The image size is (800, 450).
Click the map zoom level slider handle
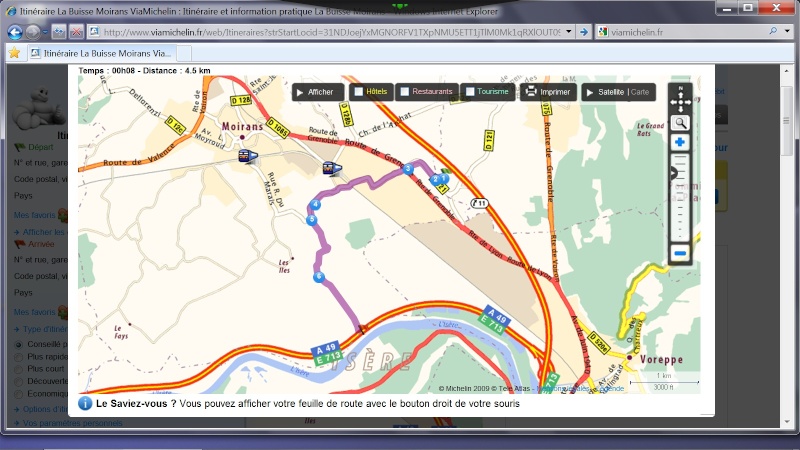(673, 173)
